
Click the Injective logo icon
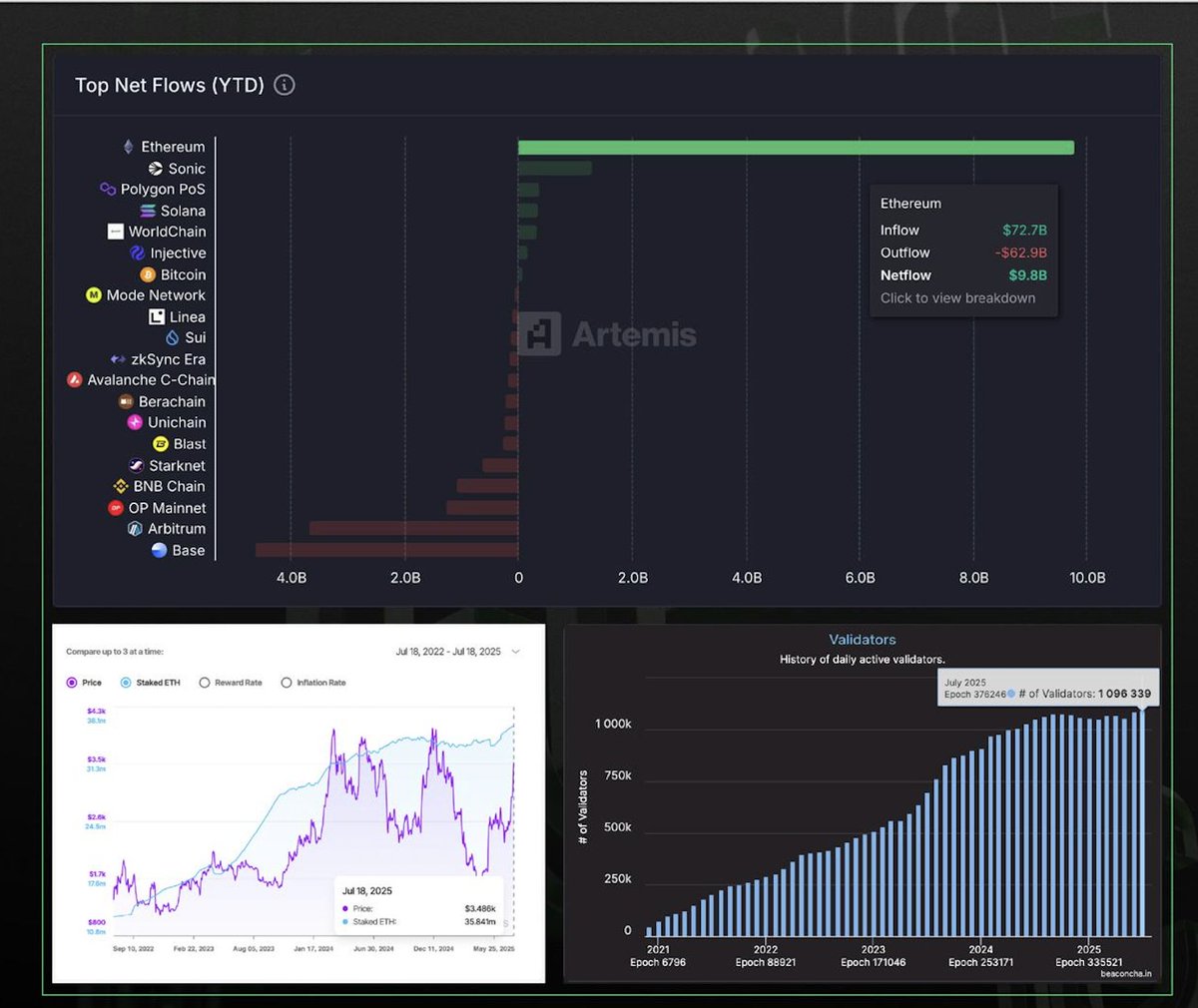tap(138, 253)
